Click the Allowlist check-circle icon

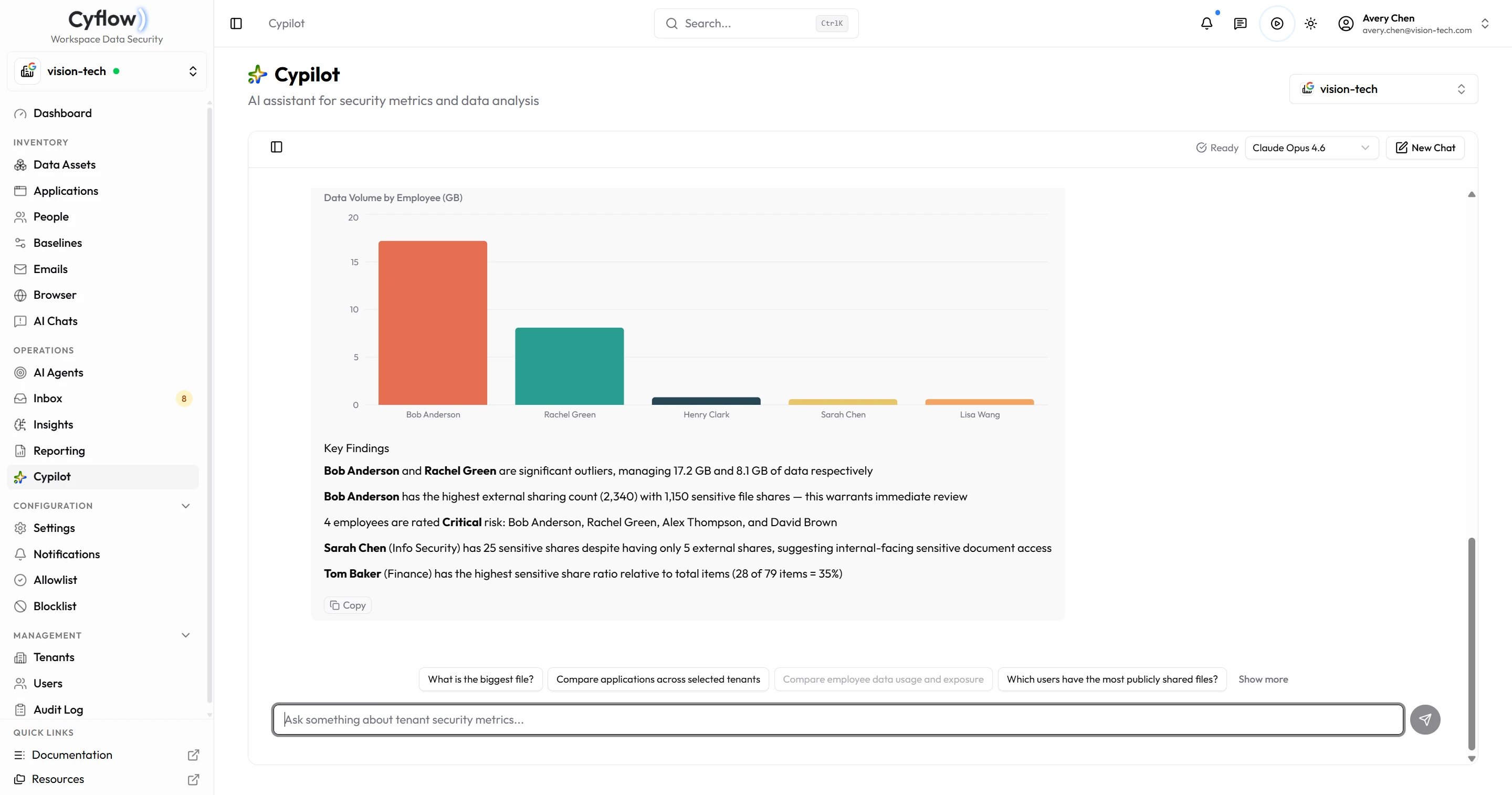(20, 580)
